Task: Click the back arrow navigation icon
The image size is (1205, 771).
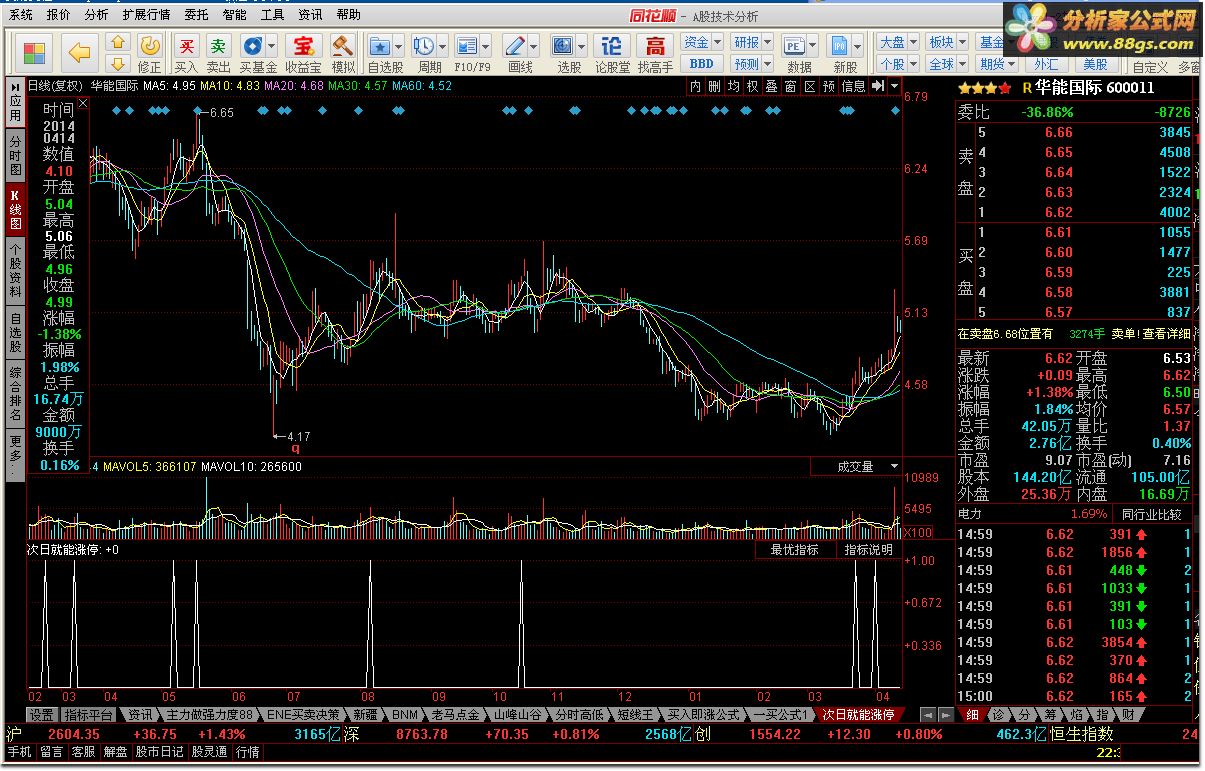Action: 79,51
